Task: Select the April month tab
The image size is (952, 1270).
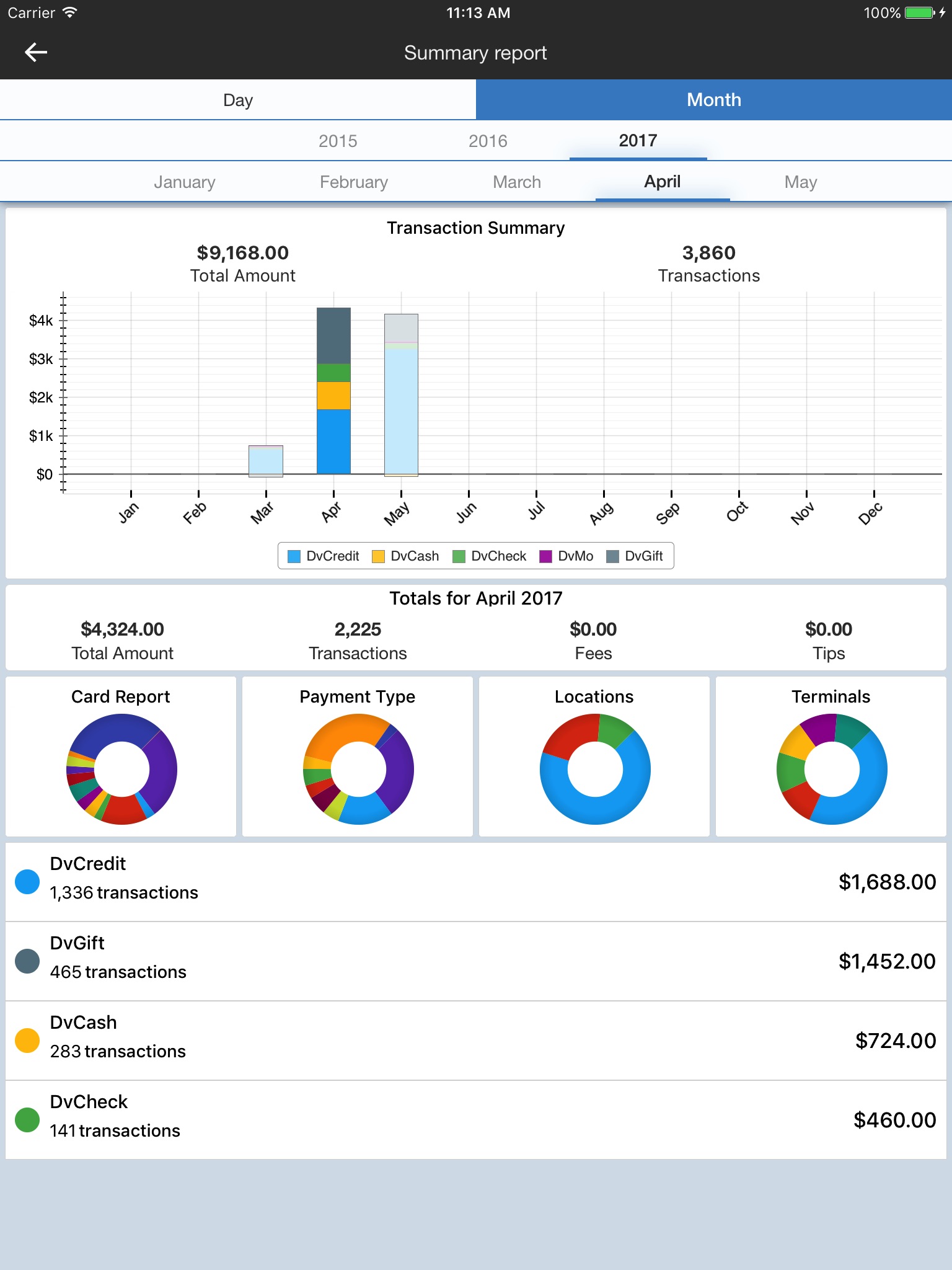Action: point(663,182)
